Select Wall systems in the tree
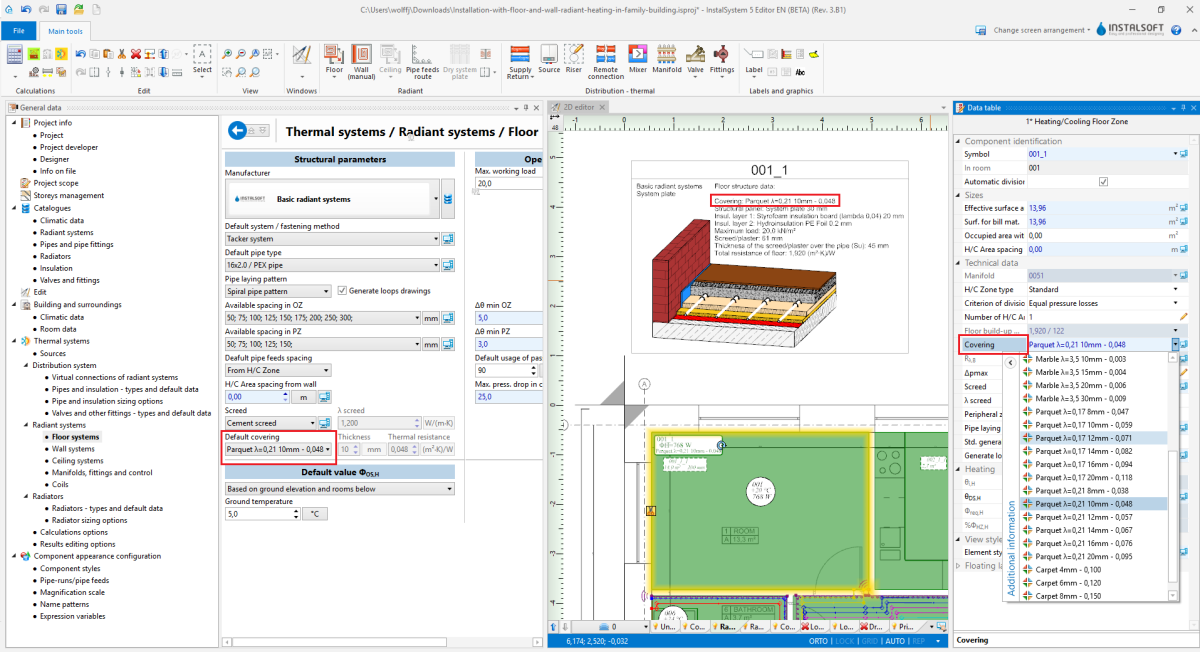The image size is (1200, 652). click(75, 449)
